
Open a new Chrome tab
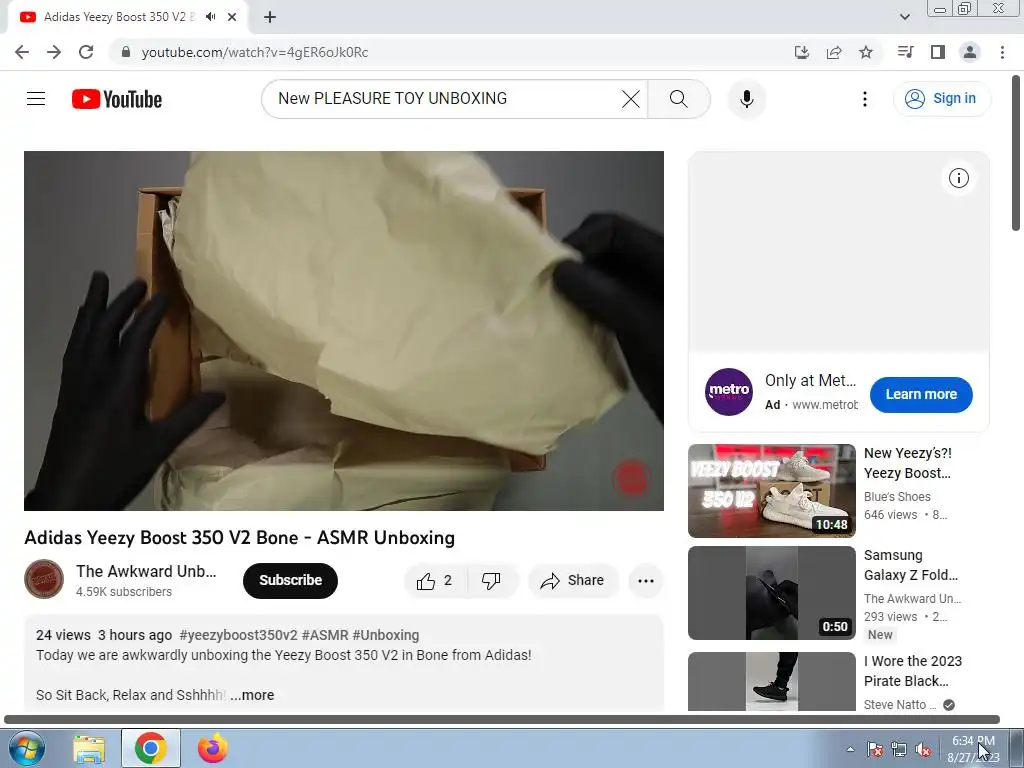click(270, 17)
